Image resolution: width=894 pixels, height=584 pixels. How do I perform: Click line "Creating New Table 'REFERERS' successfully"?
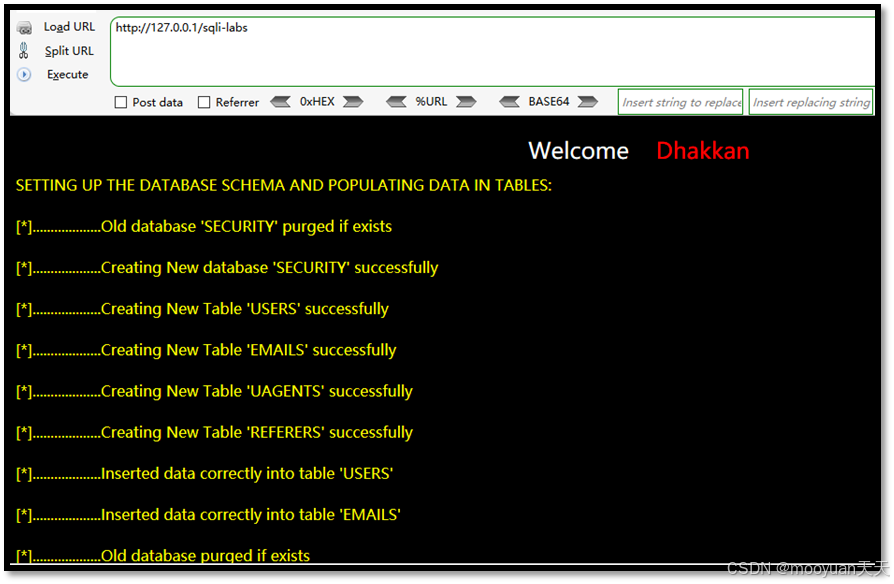point(214,432)
